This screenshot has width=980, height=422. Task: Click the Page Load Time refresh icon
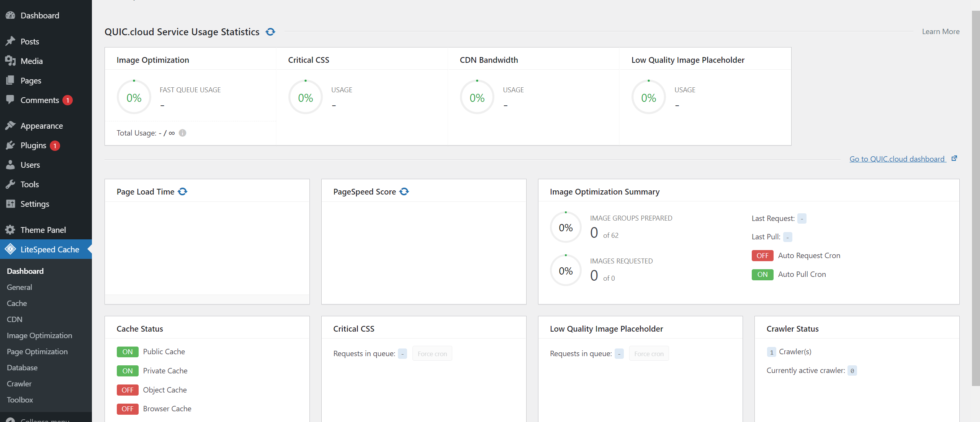pos(182,191)
